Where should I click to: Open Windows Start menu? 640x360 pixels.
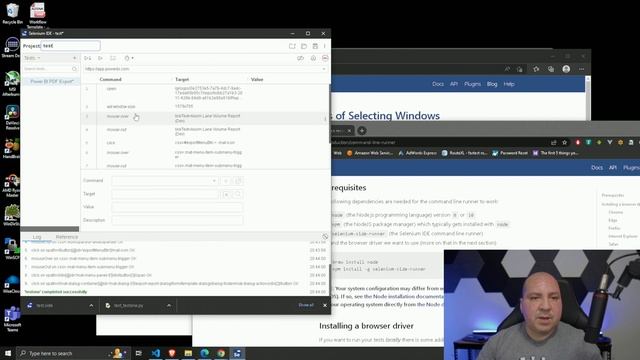pos(8,353)
